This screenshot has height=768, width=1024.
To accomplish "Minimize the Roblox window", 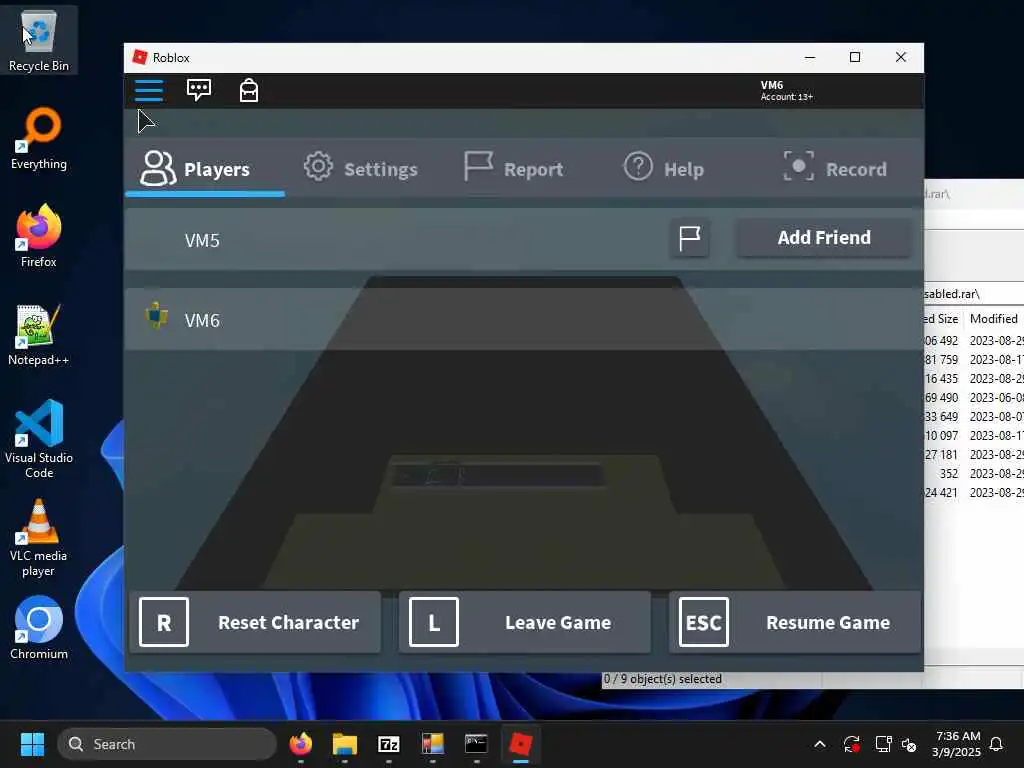I will (810, 57).
